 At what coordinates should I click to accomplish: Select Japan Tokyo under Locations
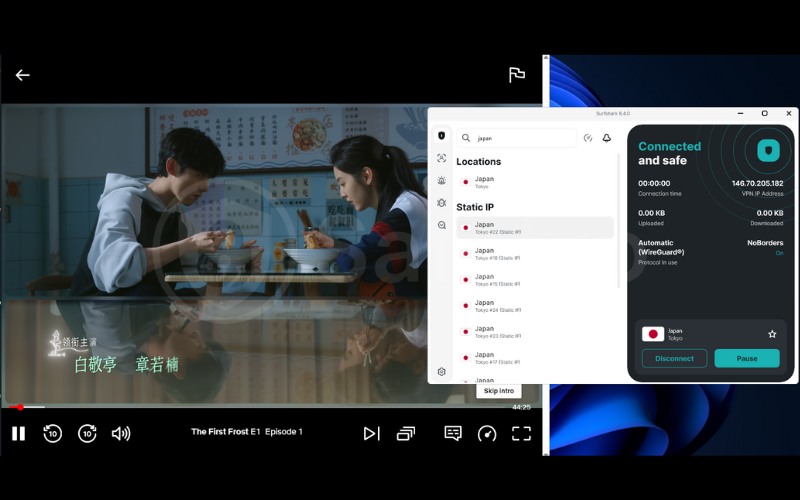click(535, 182)
